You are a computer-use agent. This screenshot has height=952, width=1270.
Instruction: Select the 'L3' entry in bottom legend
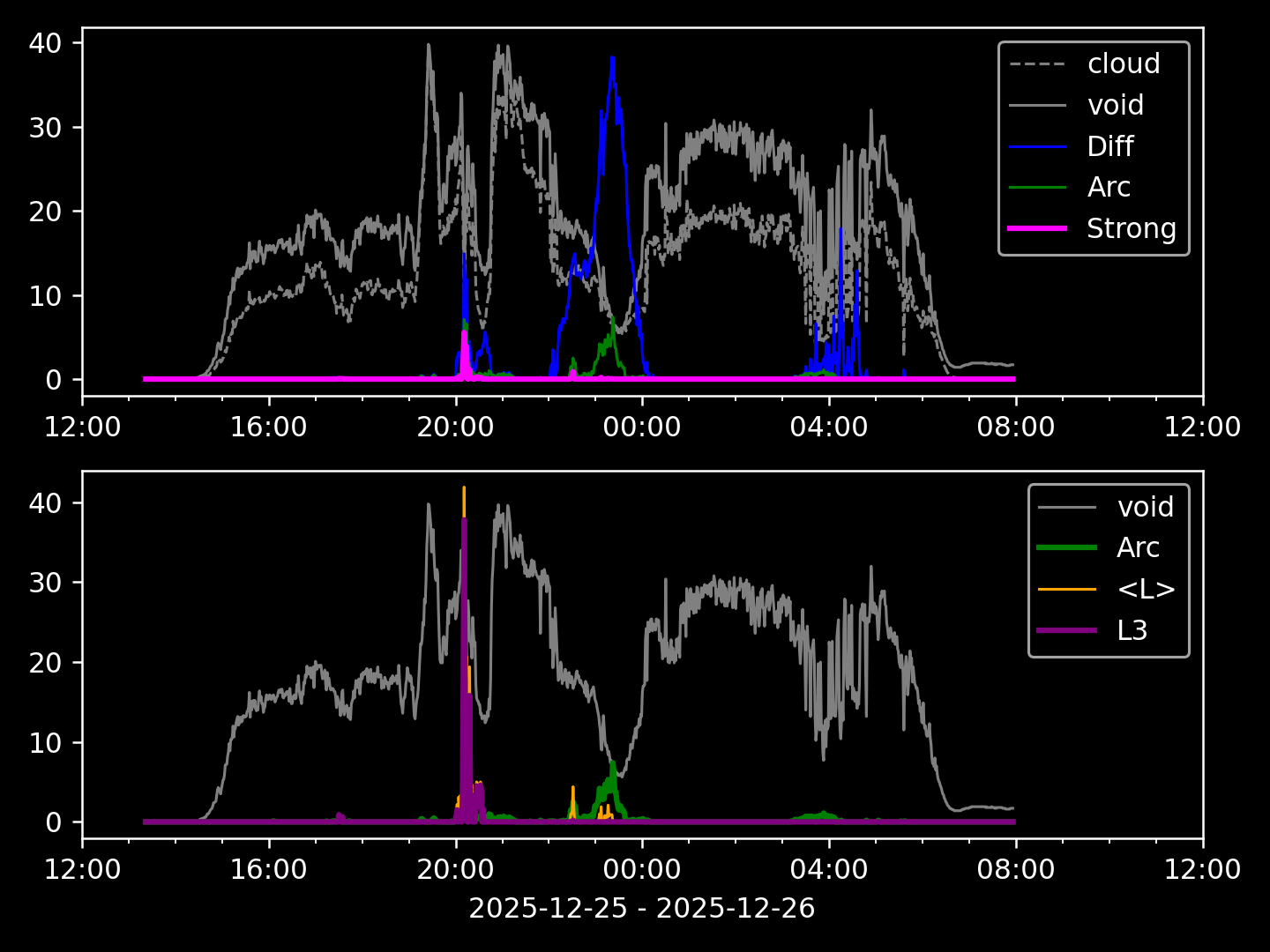(x=1132, y=630)
